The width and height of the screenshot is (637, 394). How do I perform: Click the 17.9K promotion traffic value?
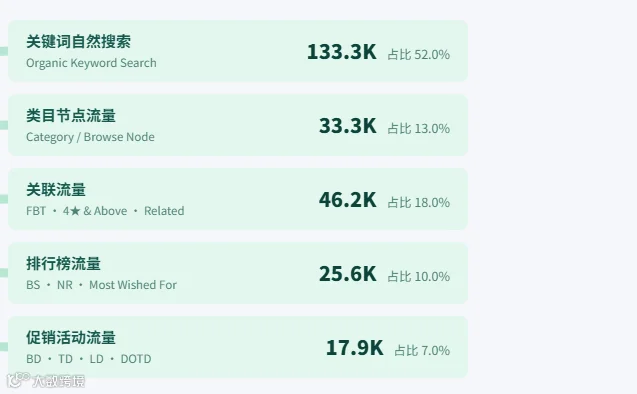355,348
